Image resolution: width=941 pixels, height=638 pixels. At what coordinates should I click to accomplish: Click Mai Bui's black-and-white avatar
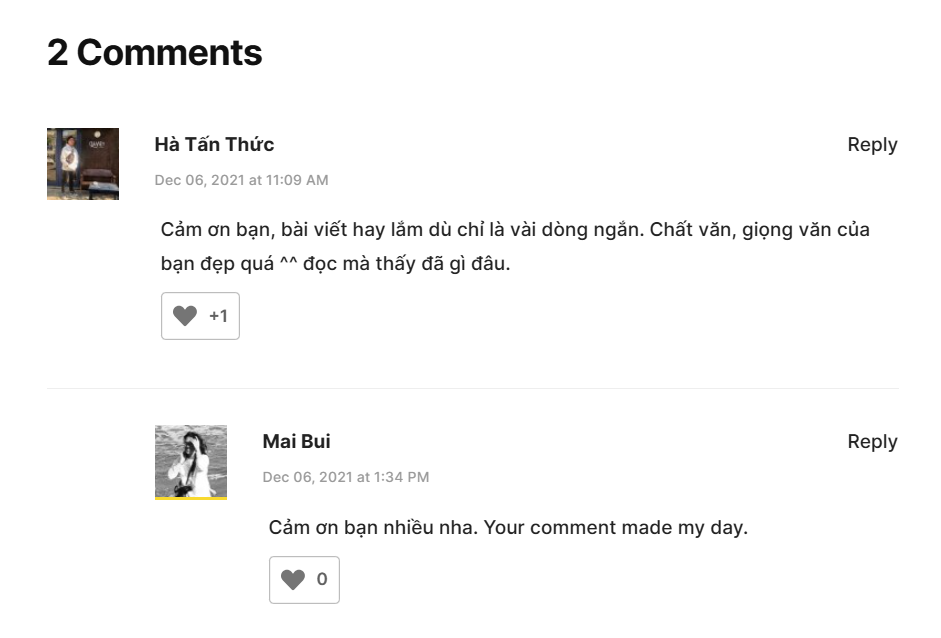pyautogui.click(x=191, y=460)
